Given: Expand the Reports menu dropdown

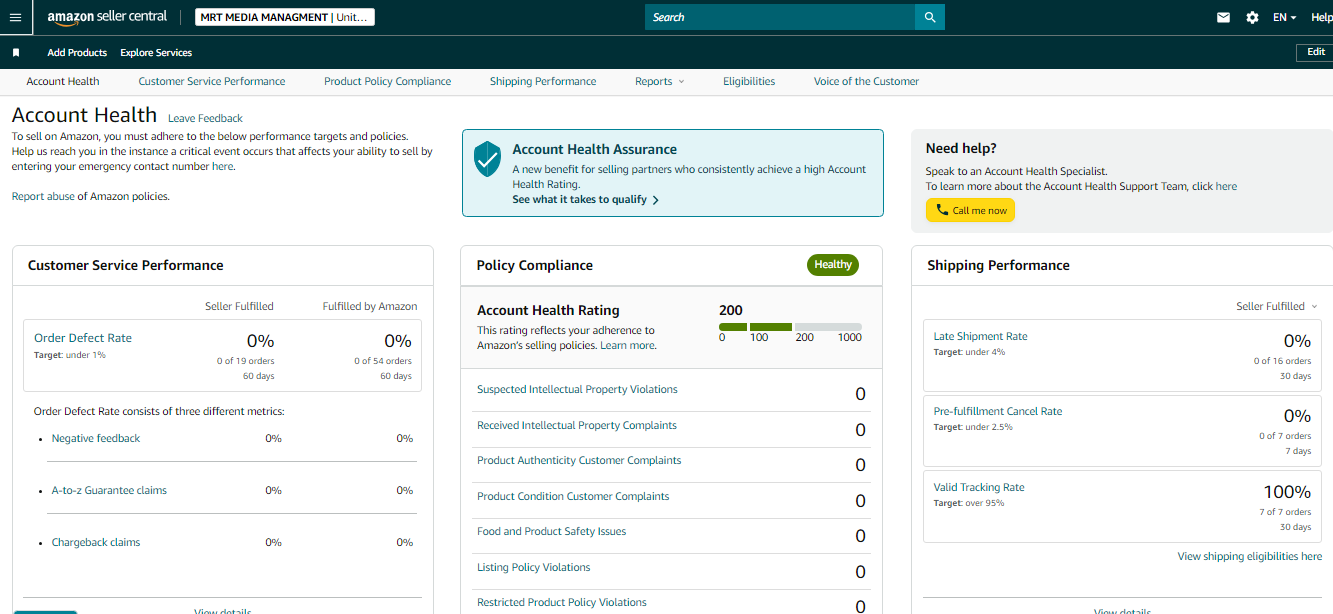Looking at the screenshot, I should pos(660,82).
